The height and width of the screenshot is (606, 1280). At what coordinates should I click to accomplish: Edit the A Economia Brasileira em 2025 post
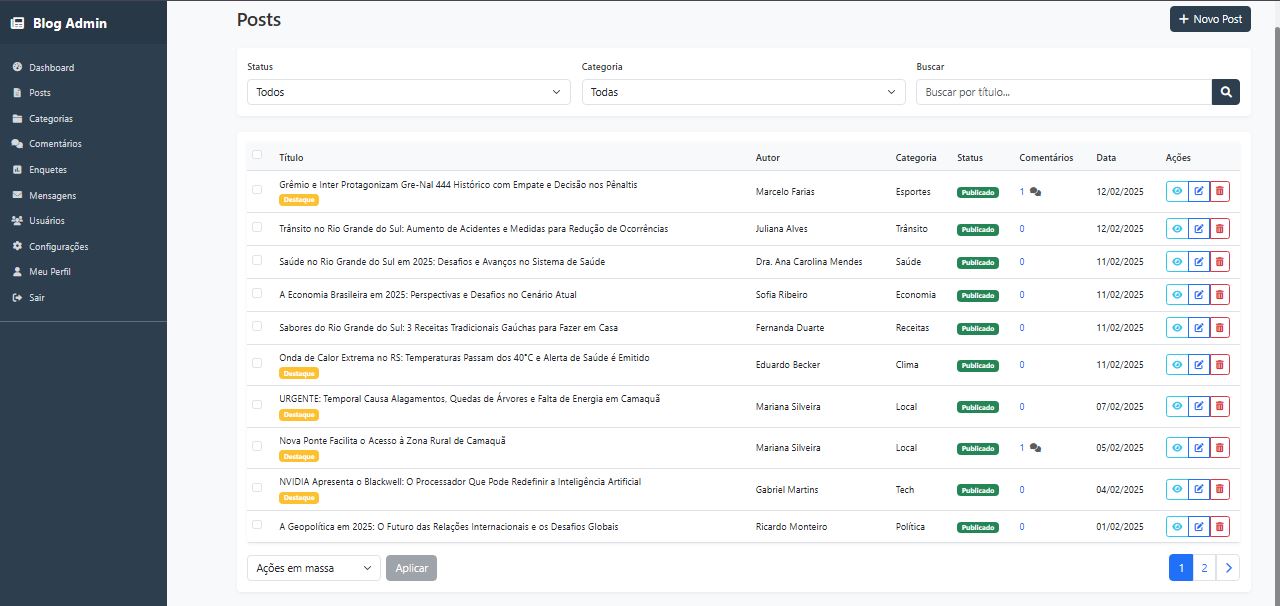pyautogui.click(x=1198, y=295)
